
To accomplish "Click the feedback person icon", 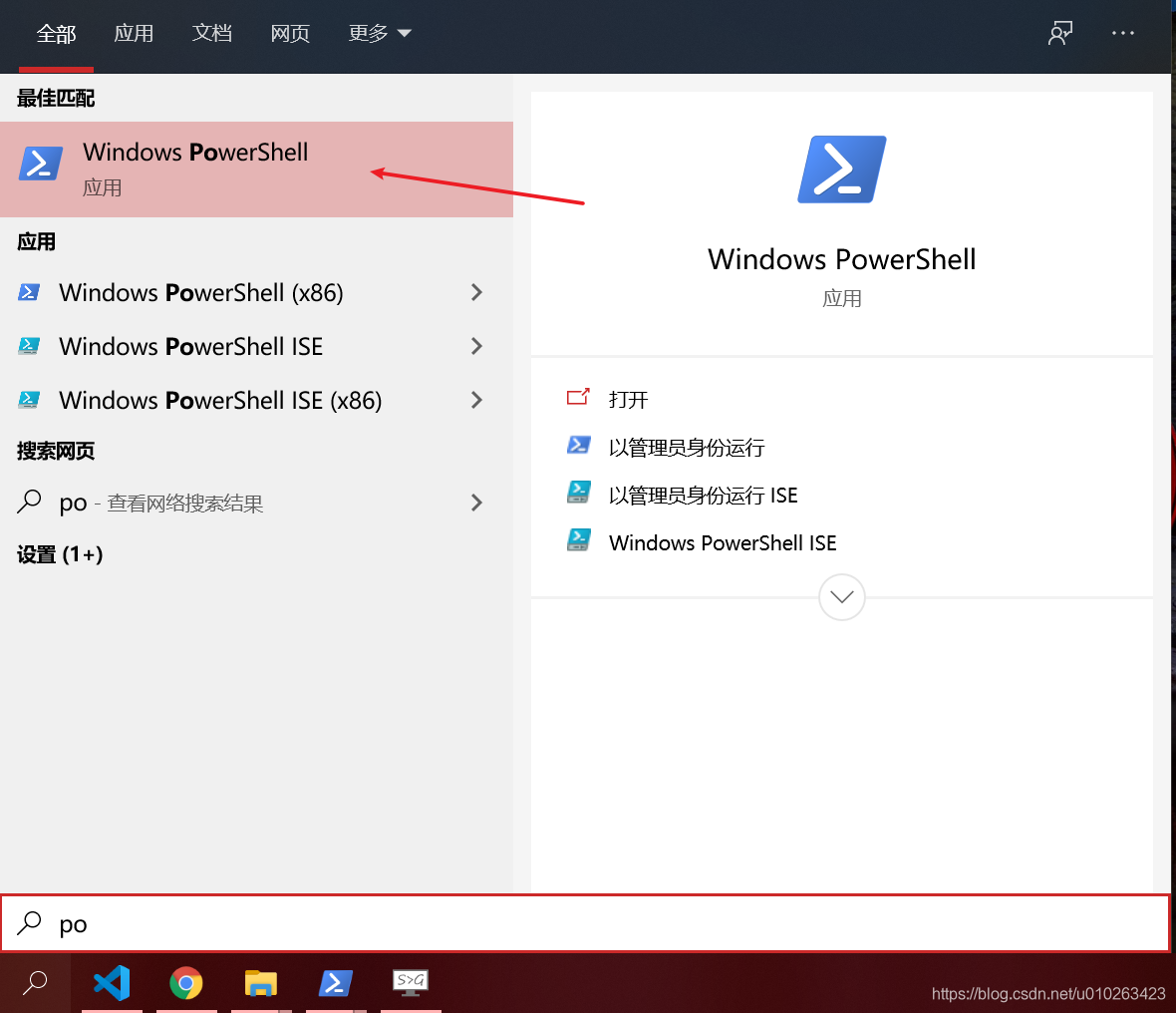I will (1059, 33).
